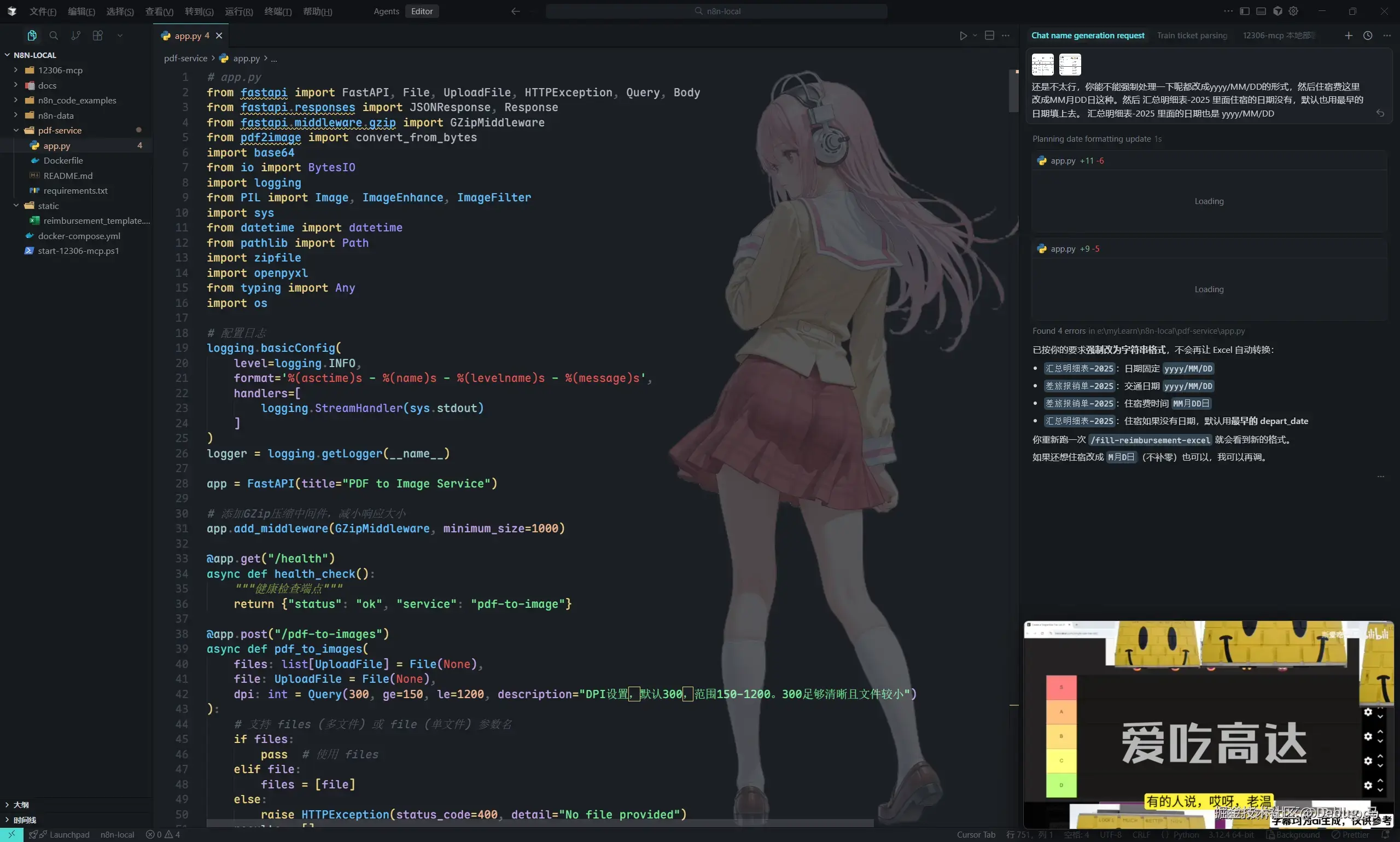The image size is (1400, 842).
Task: Switch to Agents mode
Action: pos(386,11)
